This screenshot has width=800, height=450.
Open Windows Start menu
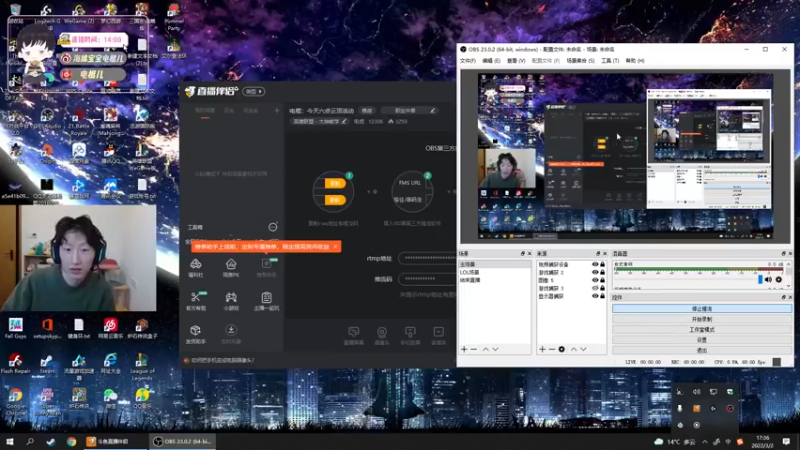[x=10, y=442]
